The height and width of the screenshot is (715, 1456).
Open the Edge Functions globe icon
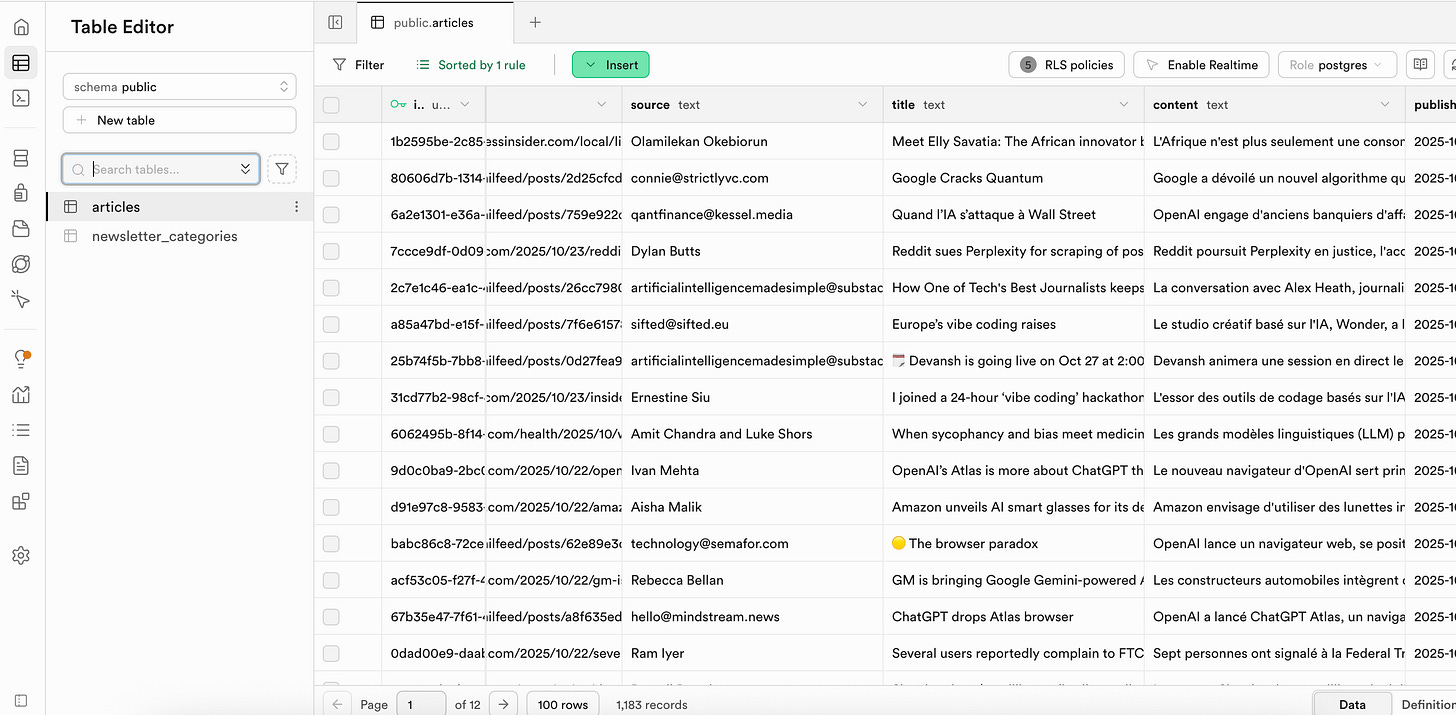[21, 264]
